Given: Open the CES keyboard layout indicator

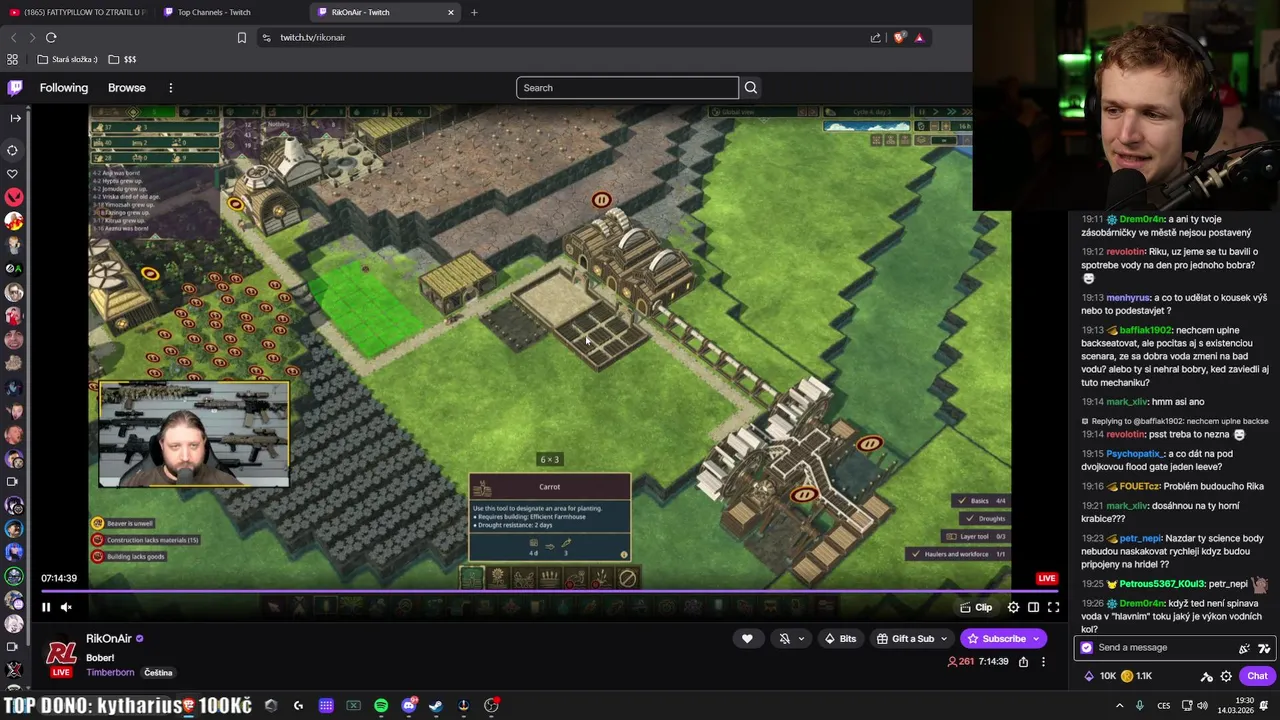Looking at the screenshot, I should [x=1164, y=706].
